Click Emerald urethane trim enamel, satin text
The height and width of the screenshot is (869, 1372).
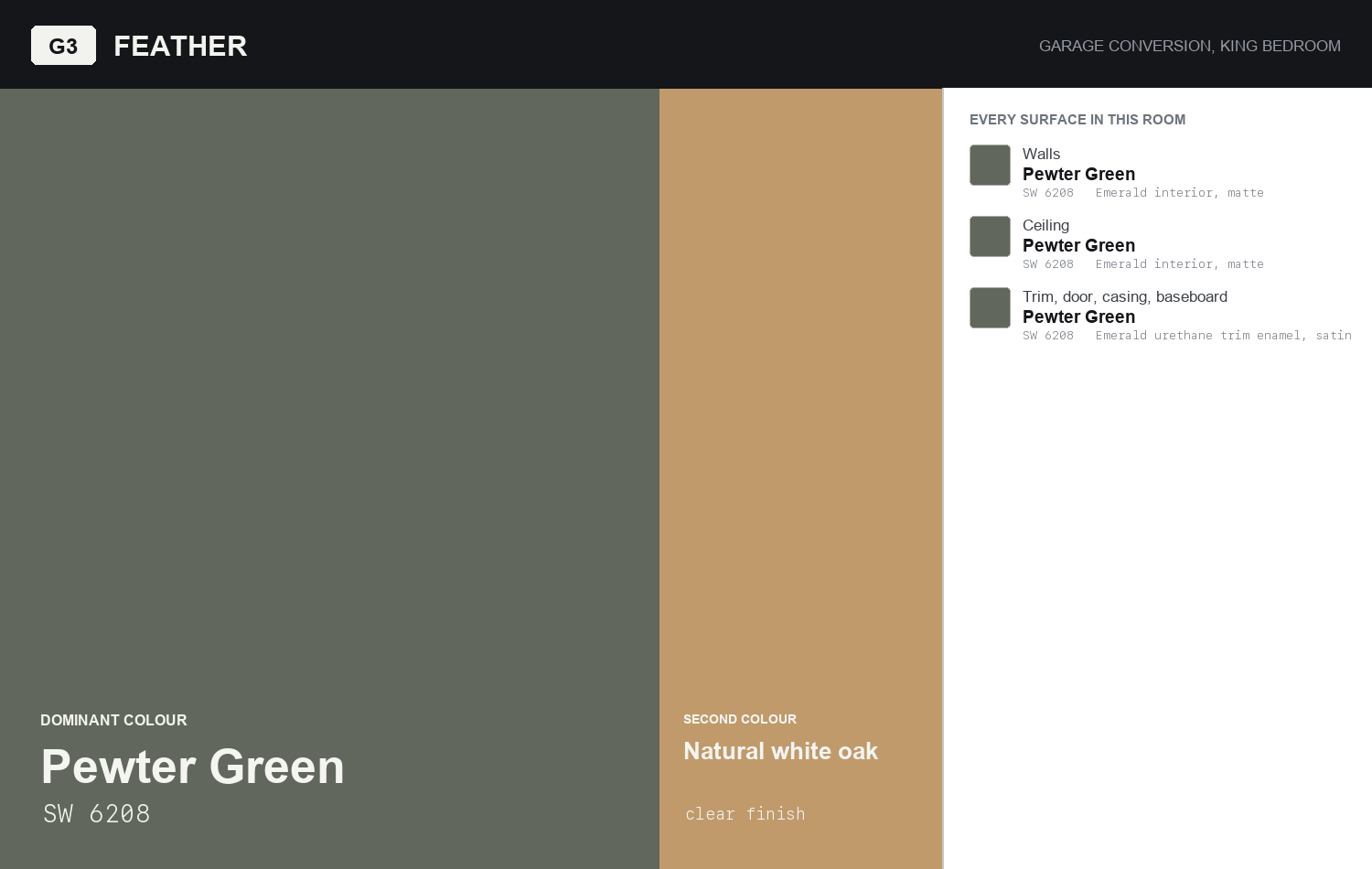pos(1224,336)
